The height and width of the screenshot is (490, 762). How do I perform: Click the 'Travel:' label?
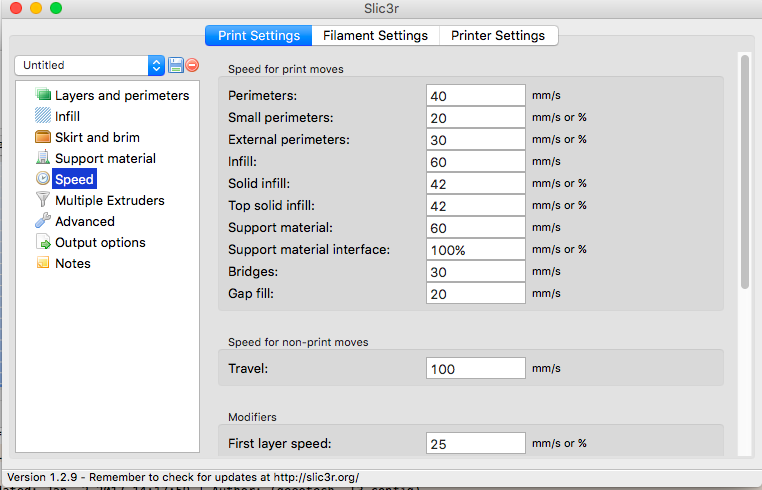248,368
